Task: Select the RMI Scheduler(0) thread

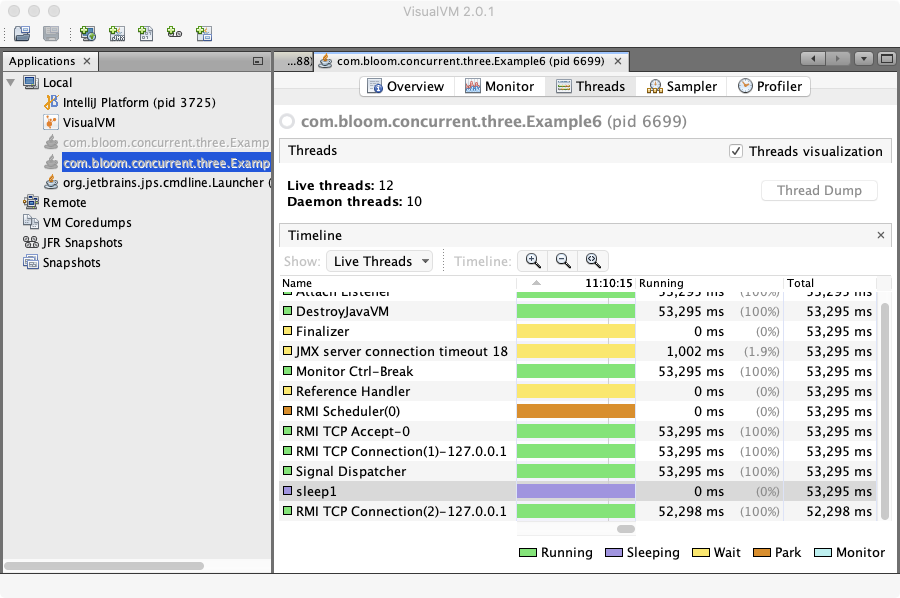Action: click(x=578, y=411)
